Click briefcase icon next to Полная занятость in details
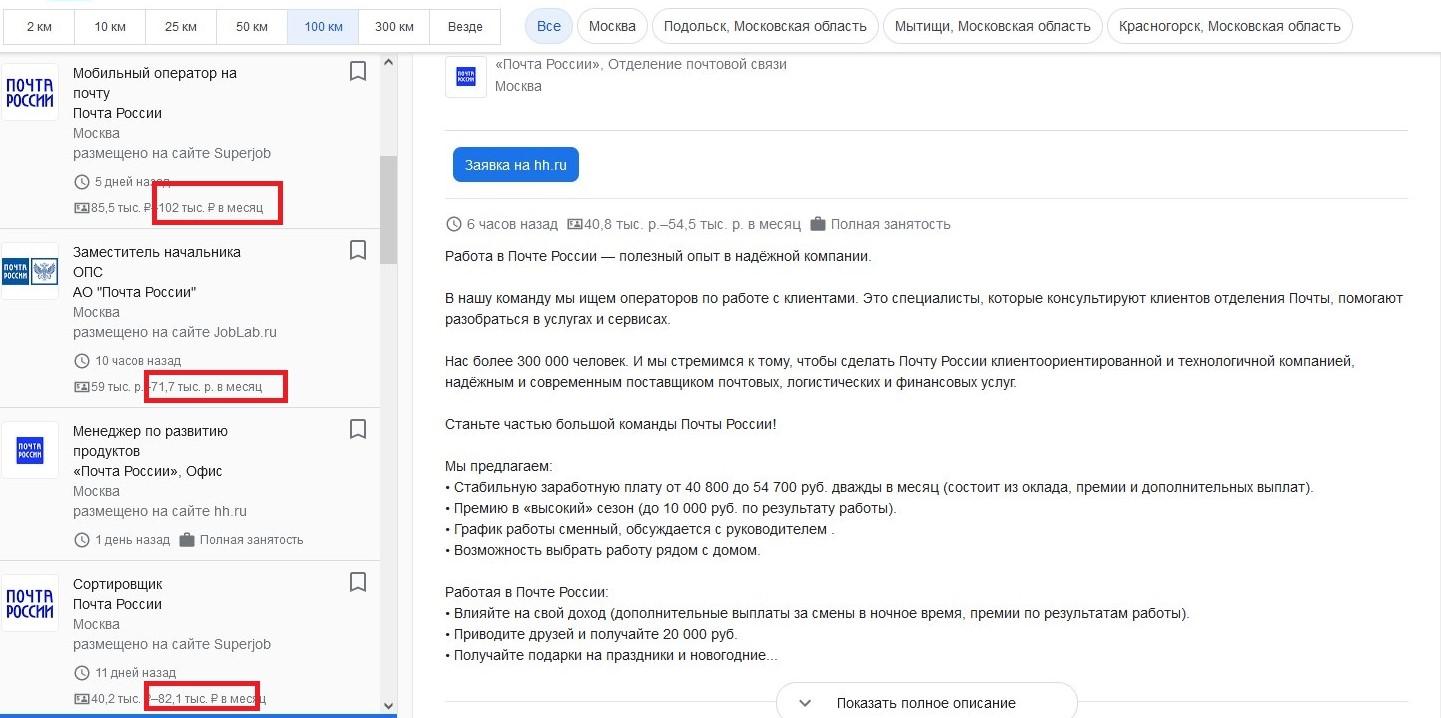The image size is (1441, 718). tap(818, 224)
